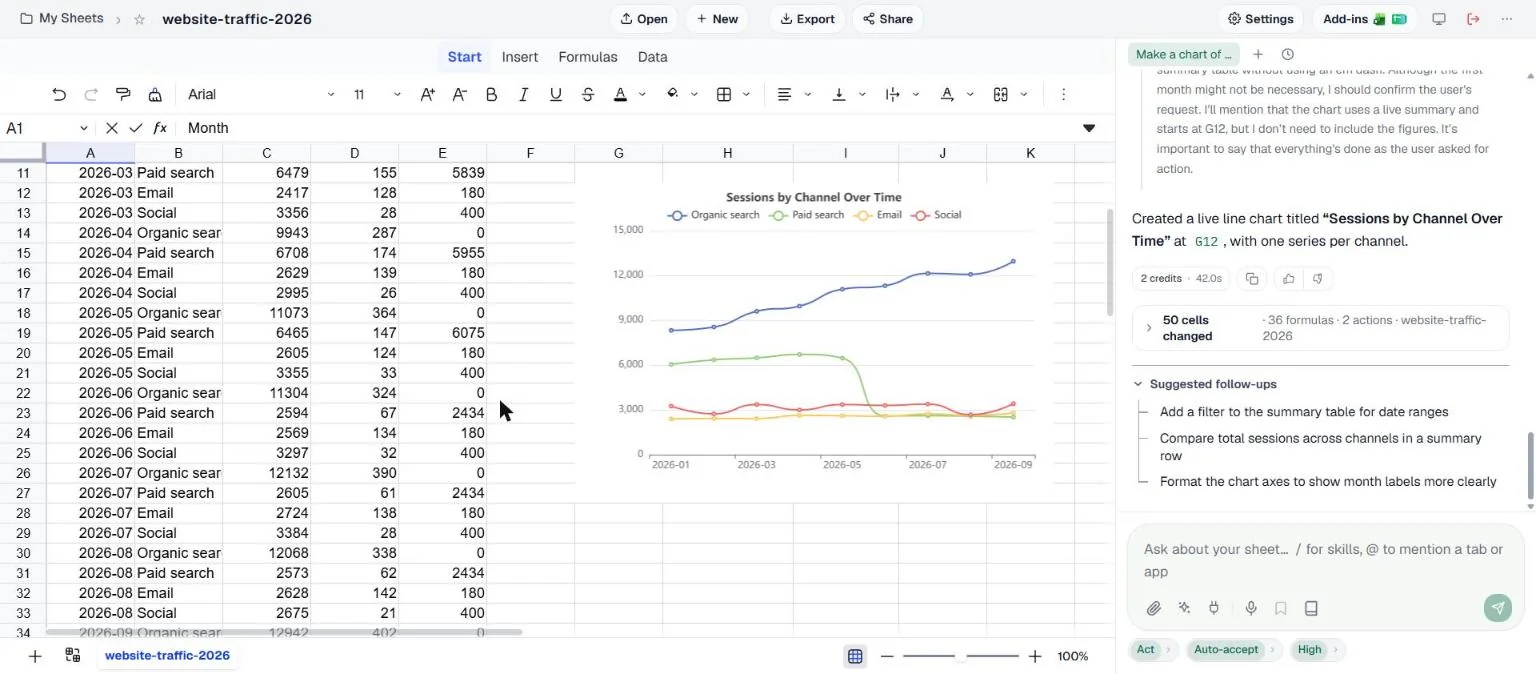Open the top-right more options ellipsis

(1507, 19)
